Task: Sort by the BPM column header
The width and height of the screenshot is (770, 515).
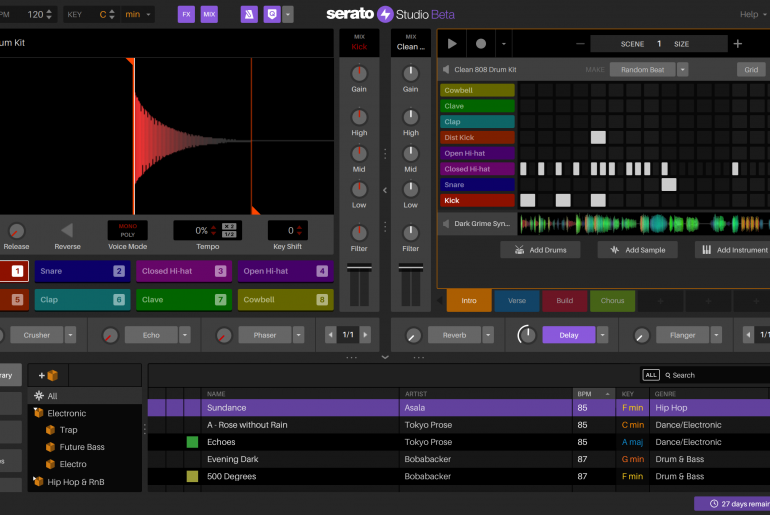Action: 593,394
